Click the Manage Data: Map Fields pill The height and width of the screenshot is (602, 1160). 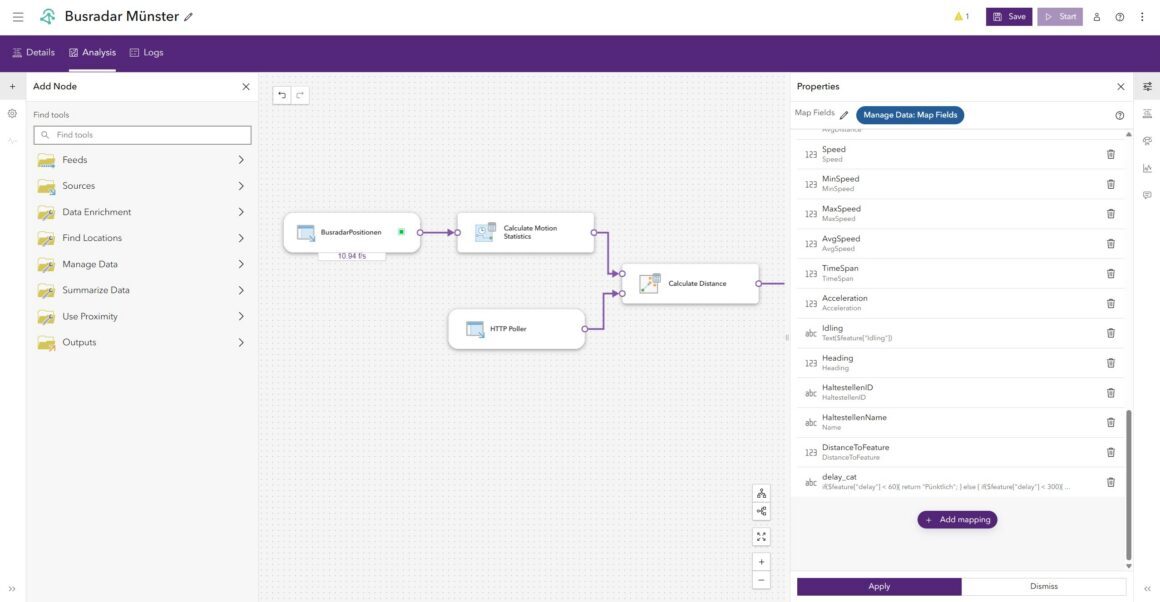coord(910,115)
